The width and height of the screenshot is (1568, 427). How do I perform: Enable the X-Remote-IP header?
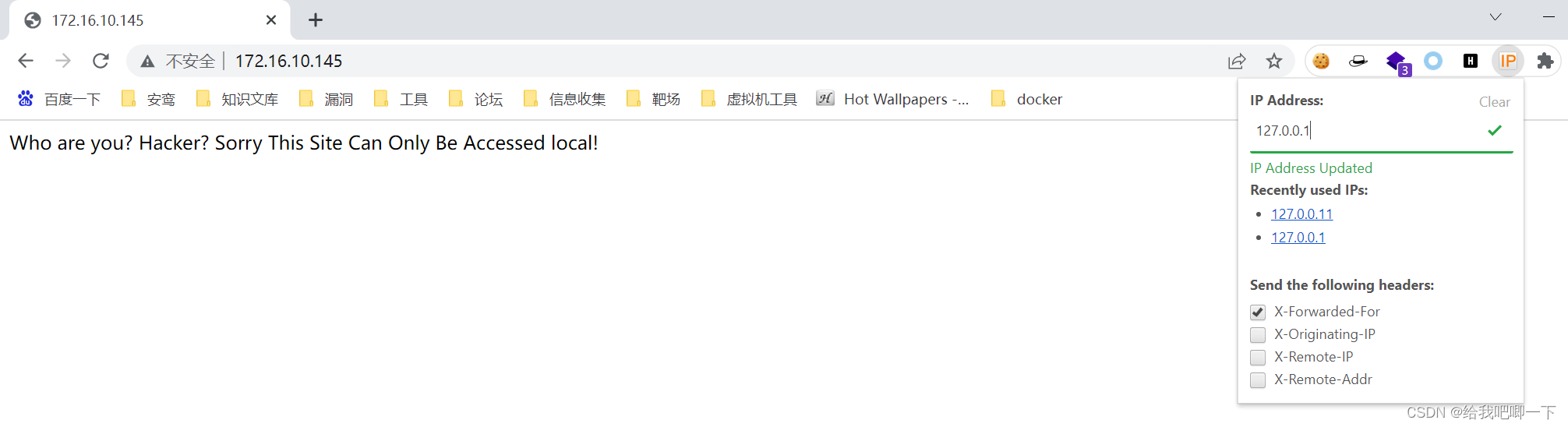point(1258,358)
